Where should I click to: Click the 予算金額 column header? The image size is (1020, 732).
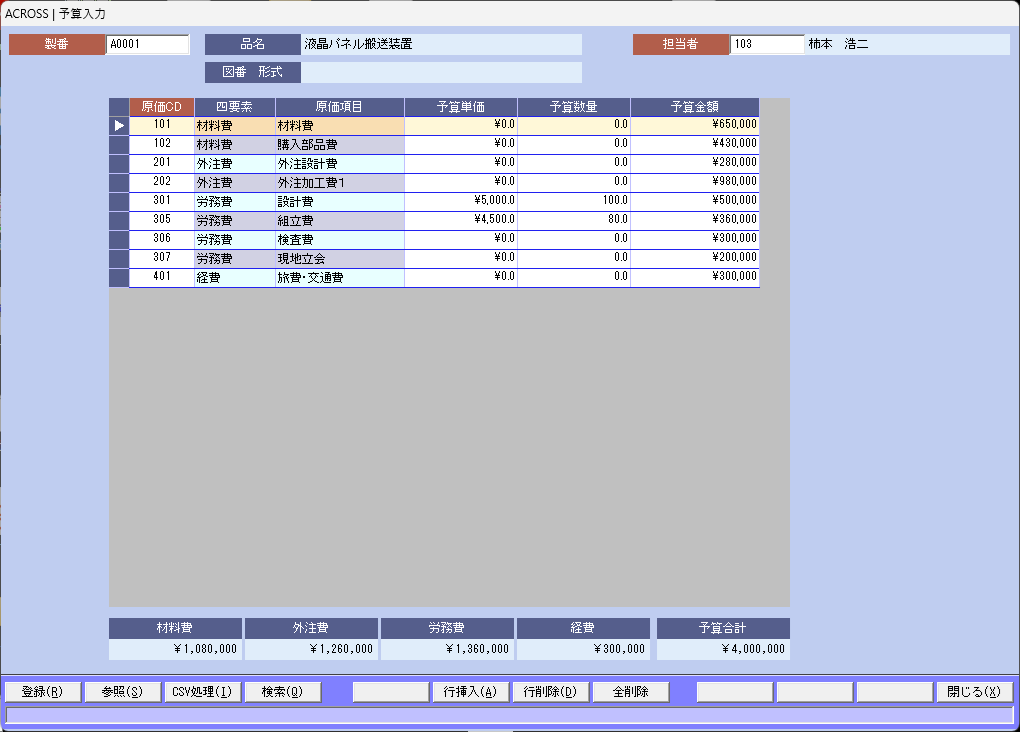694,107
